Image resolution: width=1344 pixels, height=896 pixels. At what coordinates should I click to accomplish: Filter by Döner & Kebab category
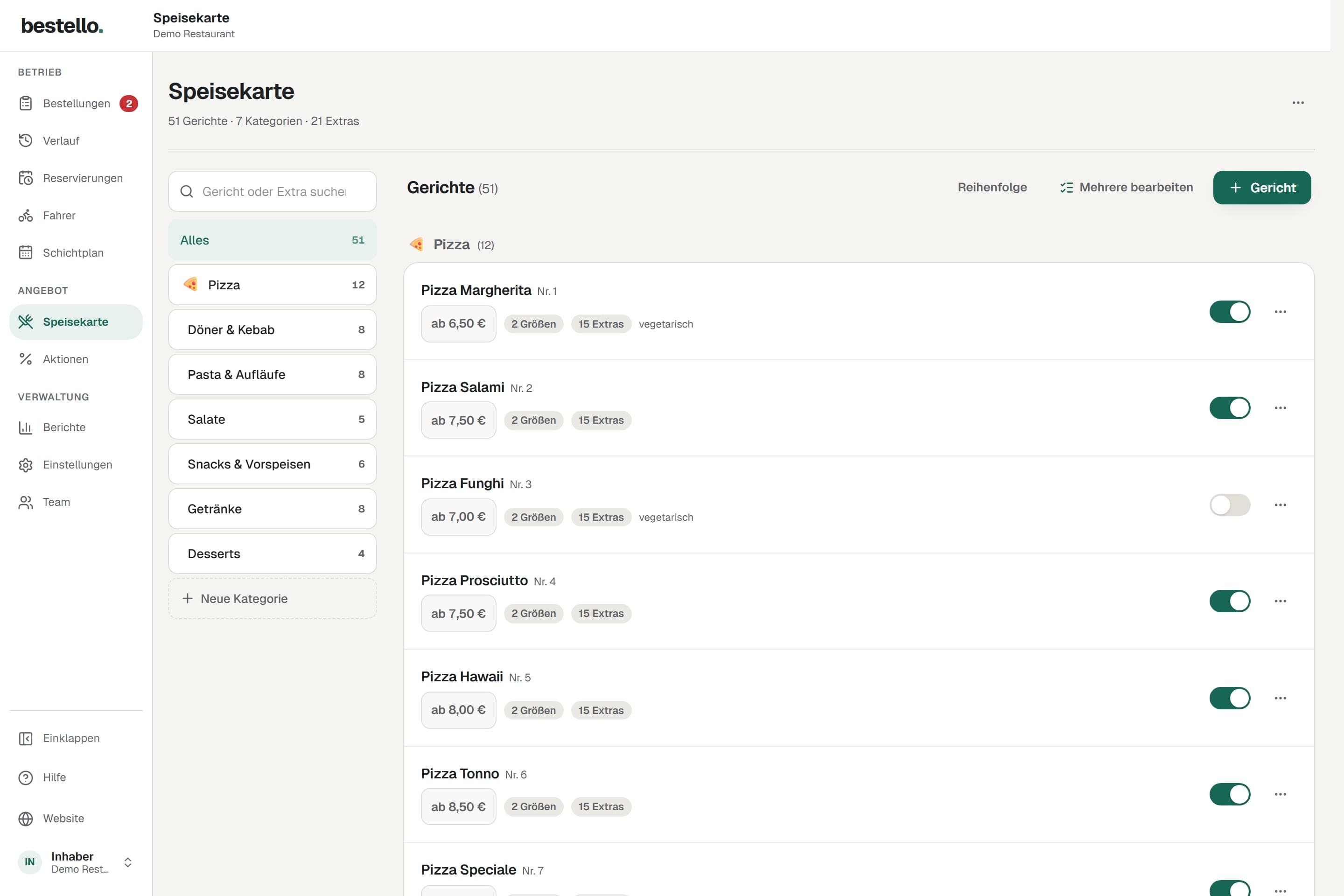[x=272, y=330]
